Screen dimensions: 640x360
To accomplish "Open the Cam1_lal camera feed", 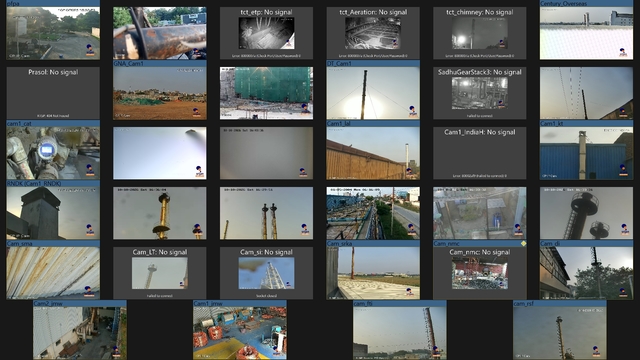I will point(373,153).
